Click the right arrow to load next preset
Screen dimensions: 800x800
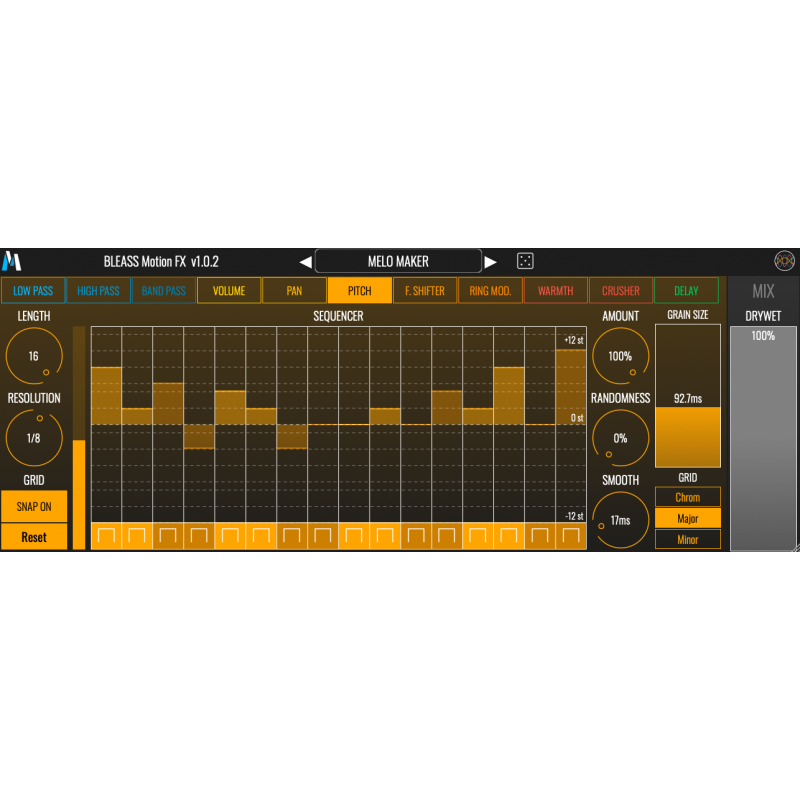coord(490,260)
